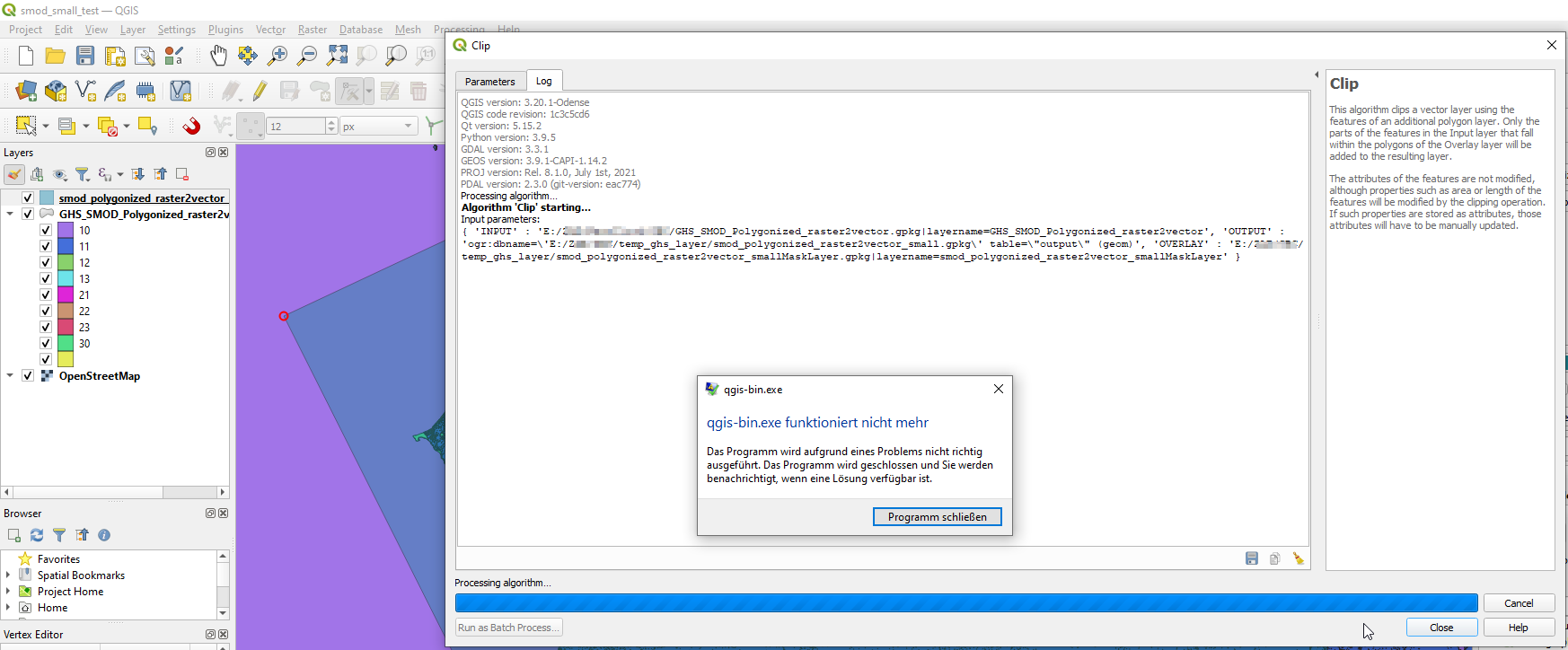Click Filter Browser funnel icon
The height and width of the screenshot is (650, 1568).
(59, 535)
